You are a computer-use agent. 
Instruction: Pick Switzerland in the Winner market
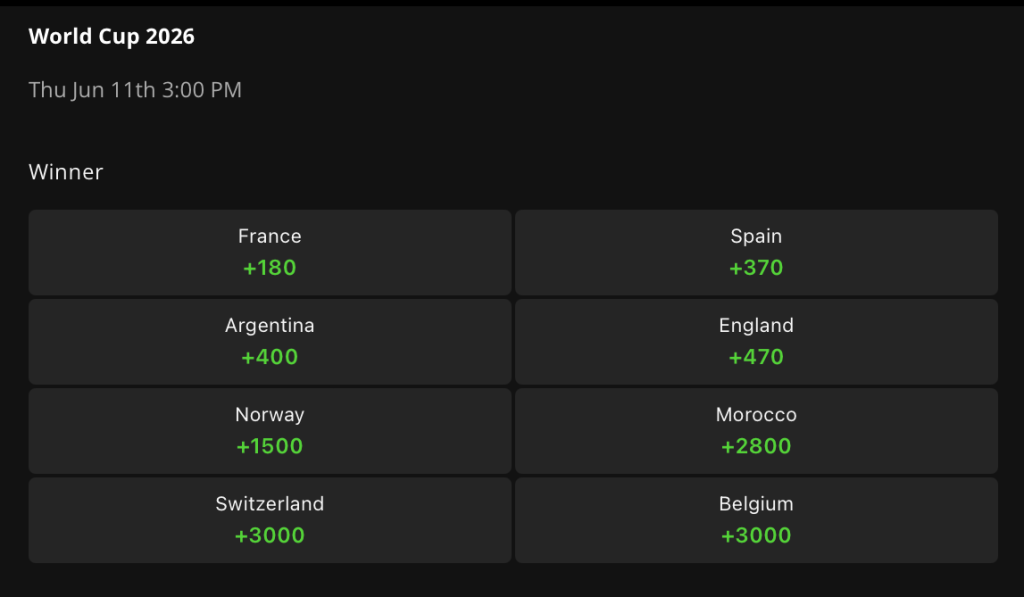(270, 520)
